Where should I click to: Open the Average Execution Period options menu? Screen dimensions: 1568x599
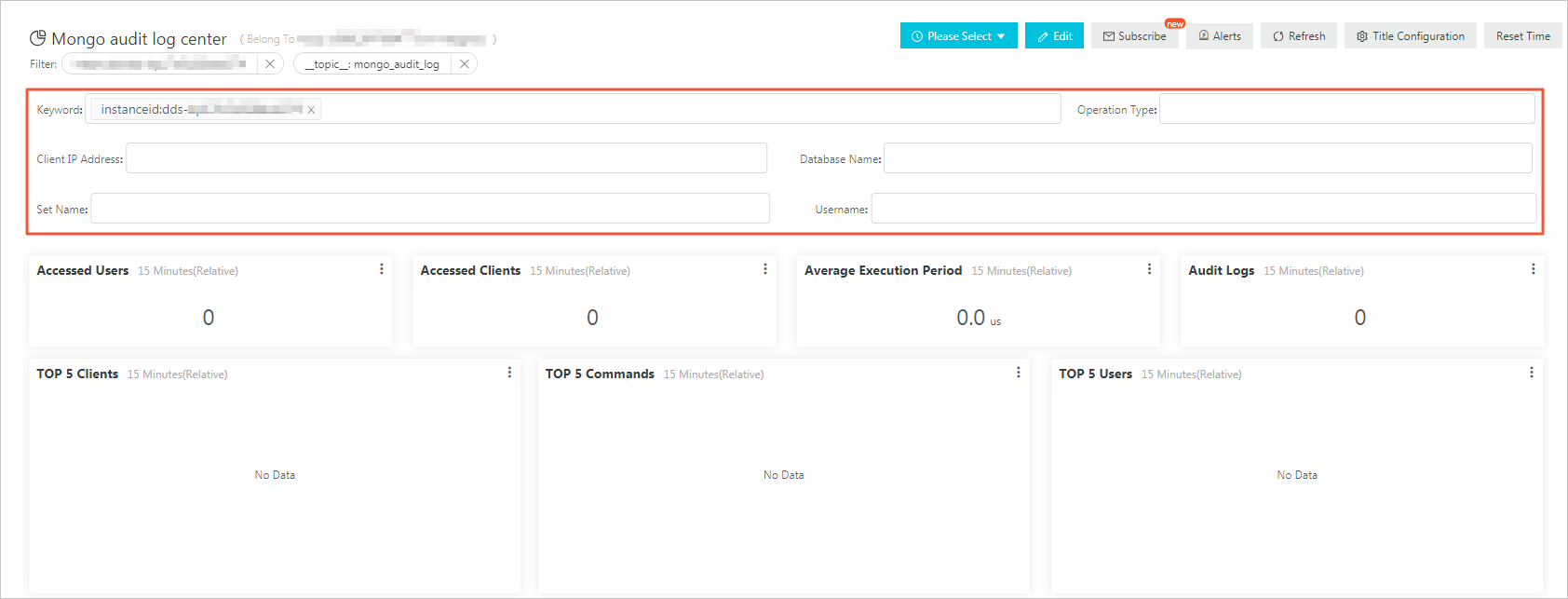click(x=1149, y=269)
